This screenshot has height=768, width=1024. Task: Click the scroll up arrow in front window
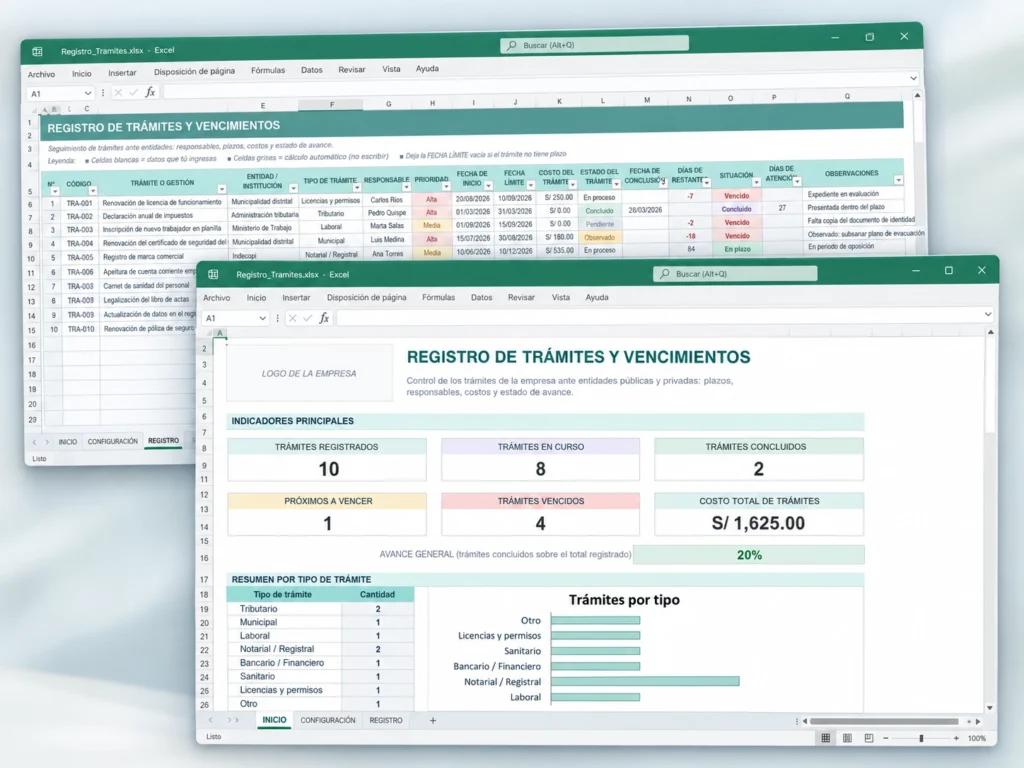point(991,332)
